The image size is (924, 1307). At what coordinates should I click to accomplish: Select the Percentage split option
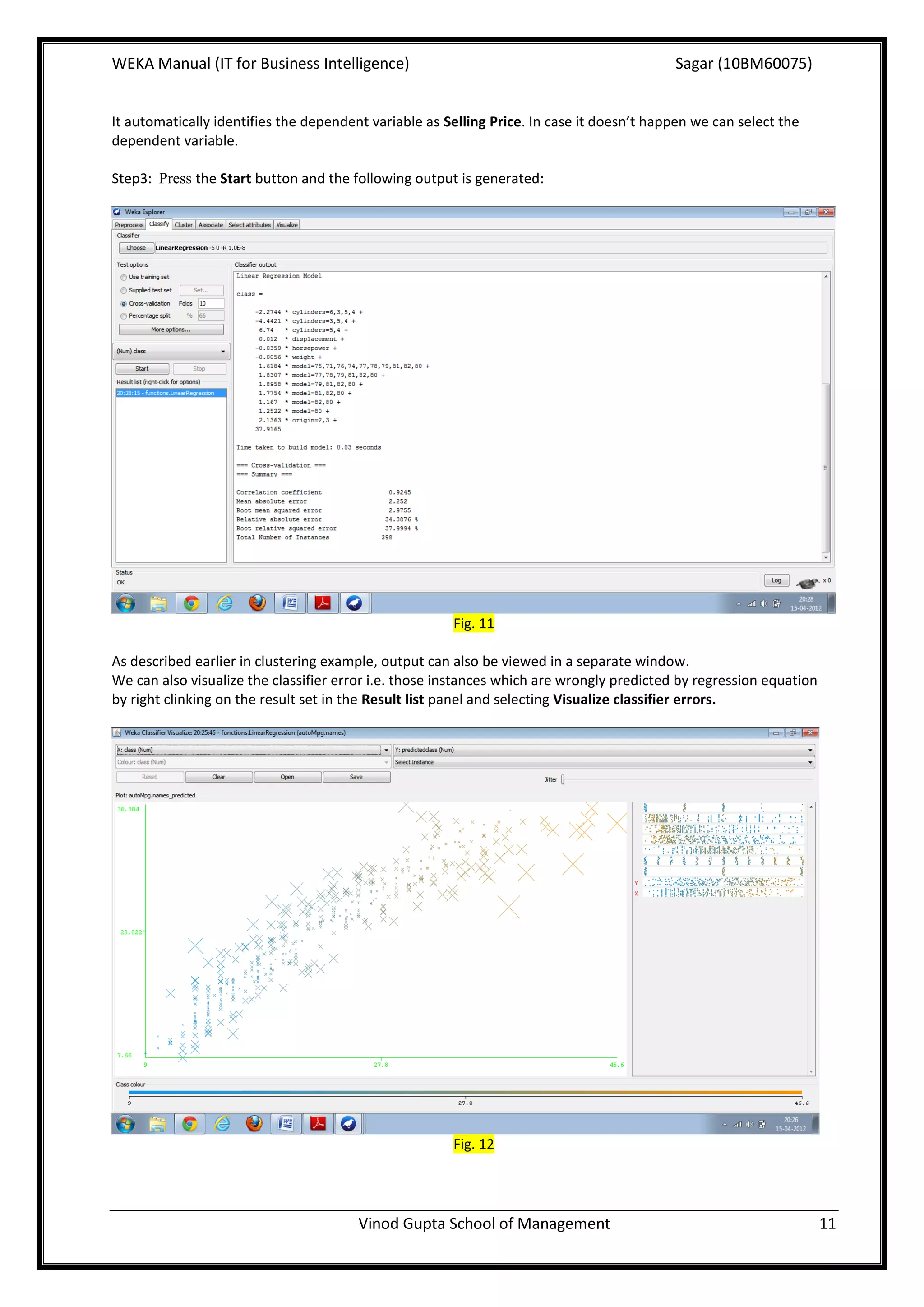pos(124,316)
